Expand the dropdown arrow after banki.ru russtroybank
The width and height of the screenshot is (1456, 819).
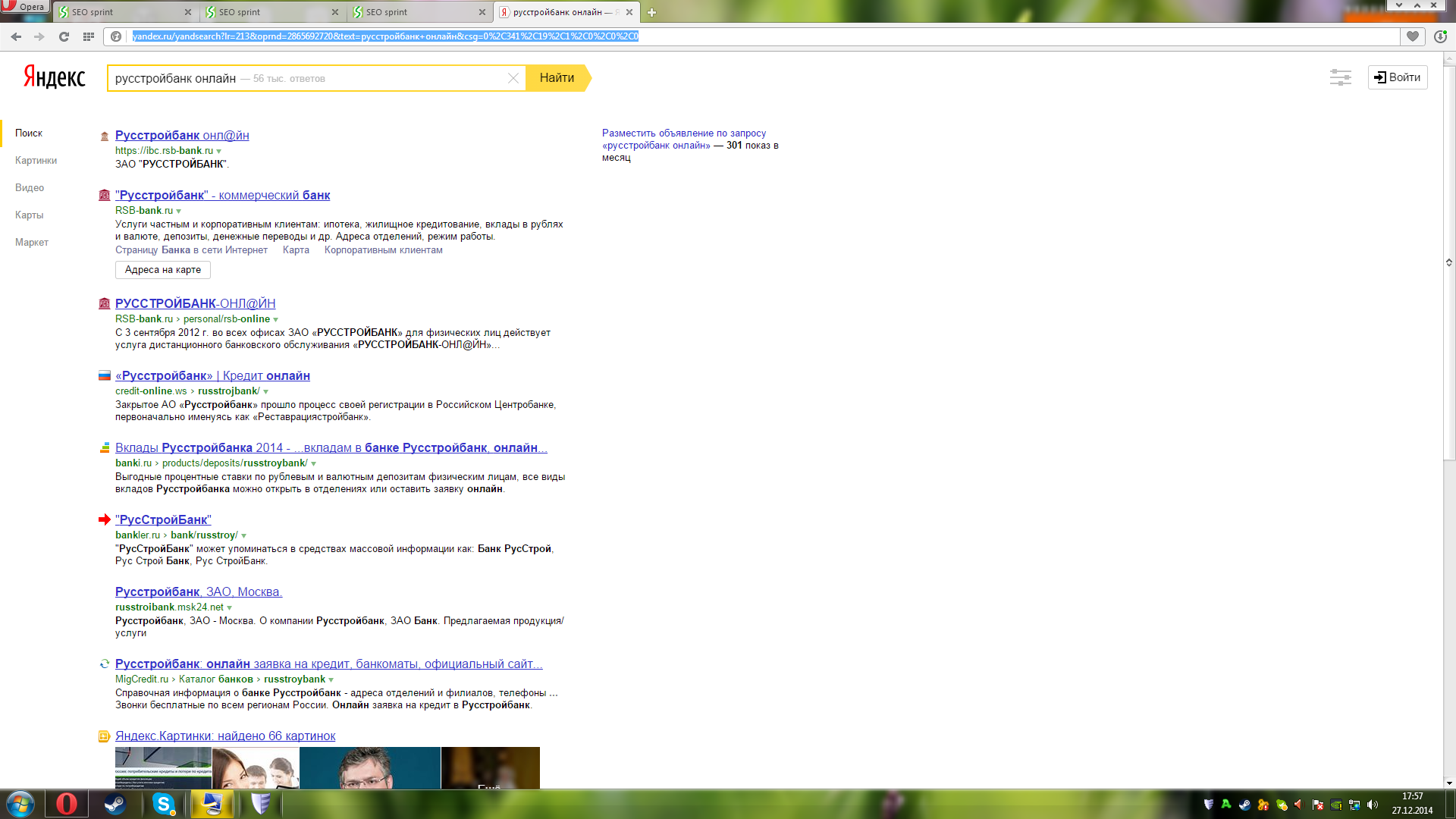pyautogui.click(x=314, y=464)
